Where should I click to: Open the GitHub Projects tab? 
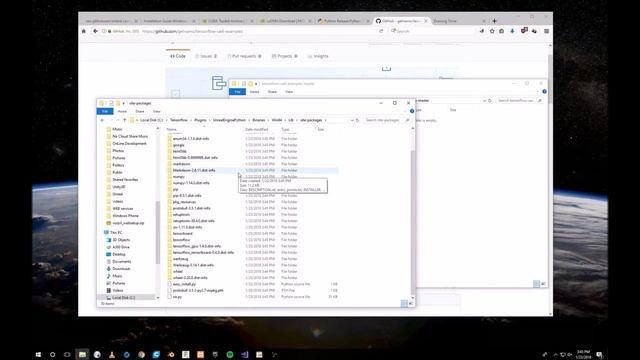point(284,56)
